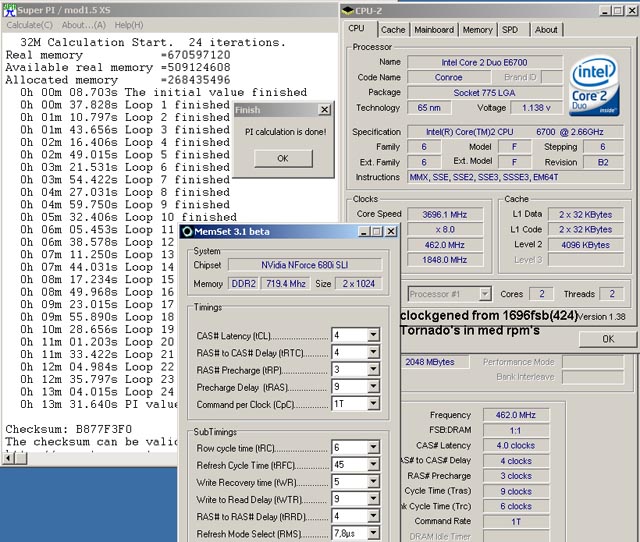Image resolution: width=640 pixels, height=542 pixels.
Task: Open the Calculate(C) menu in Super PI
Action: click(x=29, y=25)
